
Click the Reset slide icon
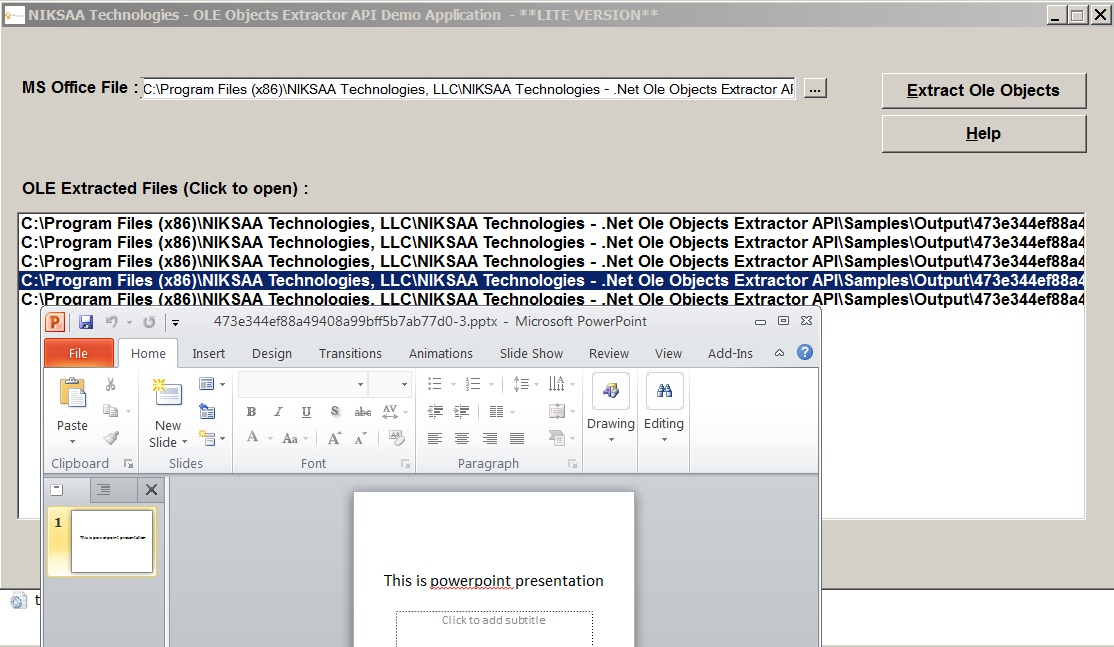tap(207, 411)
